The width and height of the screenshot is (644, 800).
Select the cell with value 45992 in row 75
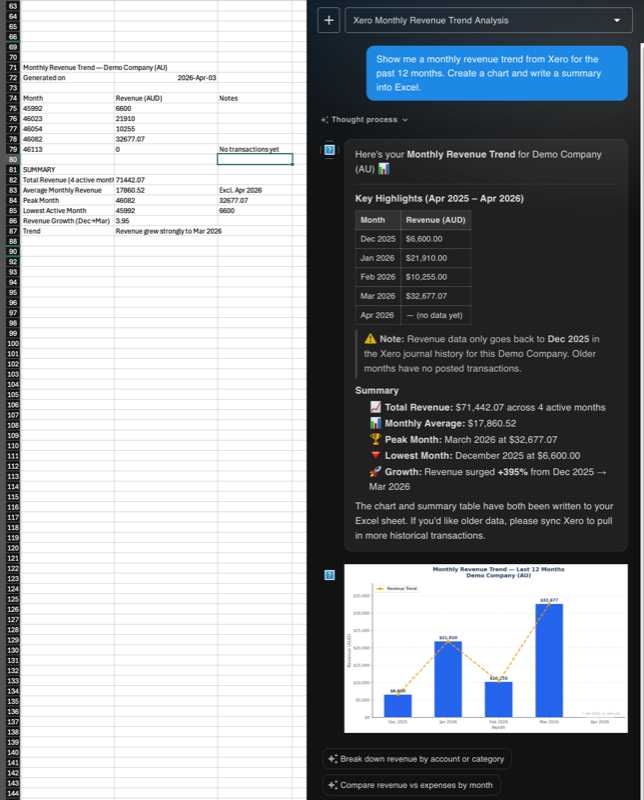pos(67,108)
